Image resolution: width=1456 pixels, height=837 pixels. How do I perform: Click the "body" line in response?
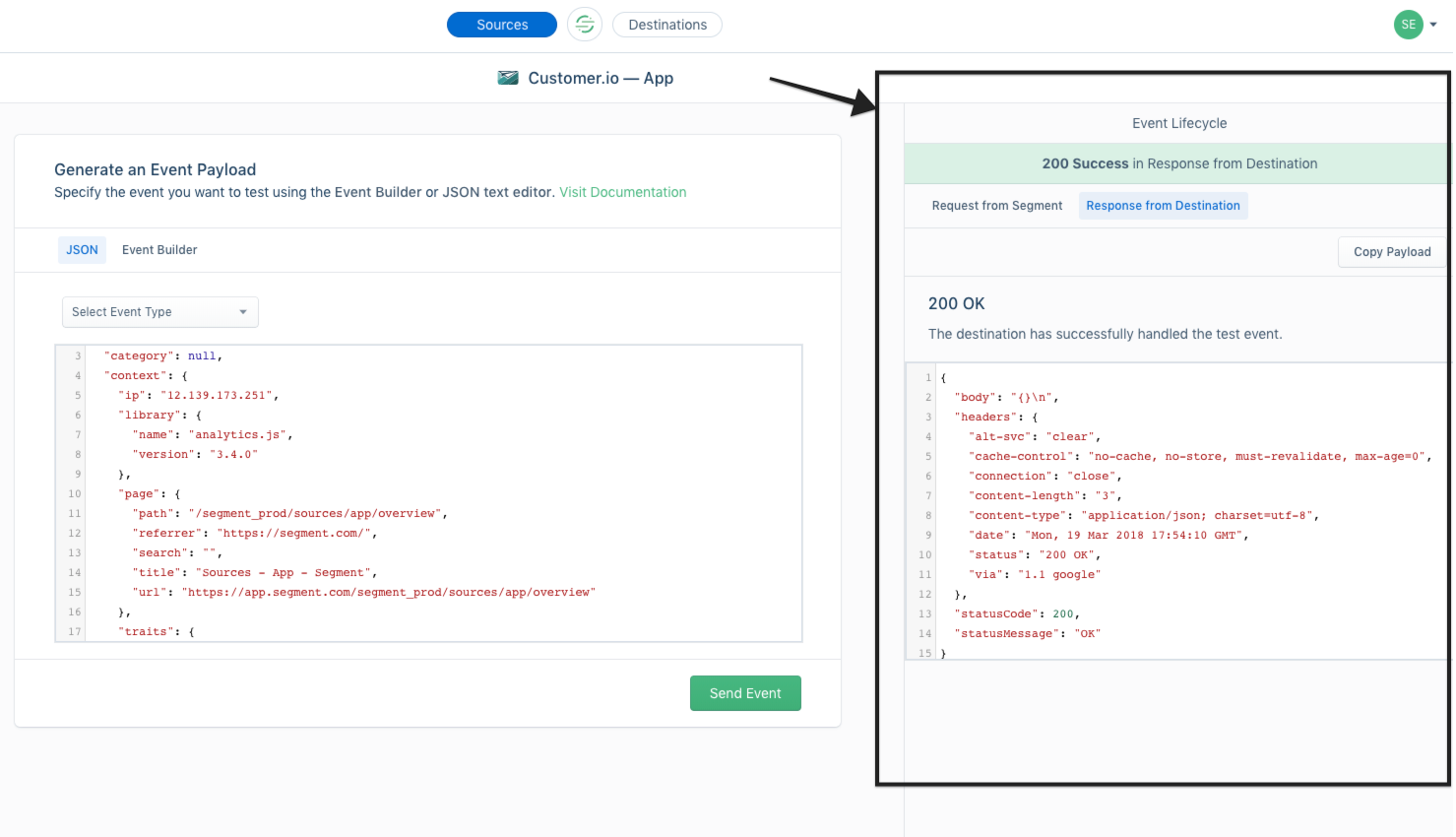tap(1006, 397)
